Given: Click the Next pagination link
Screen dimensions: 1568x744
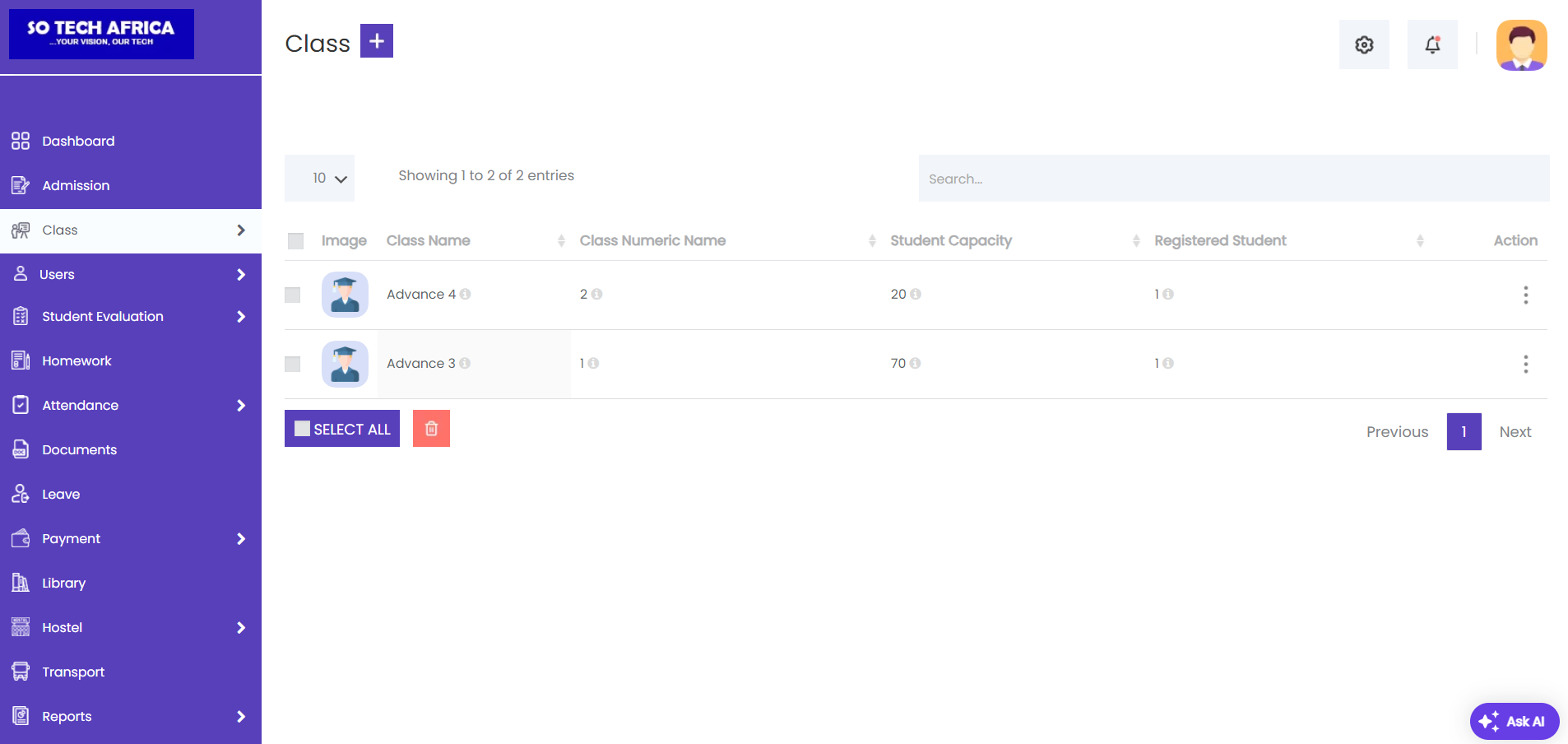Looking at the screenshot, I should (1515, 432).
